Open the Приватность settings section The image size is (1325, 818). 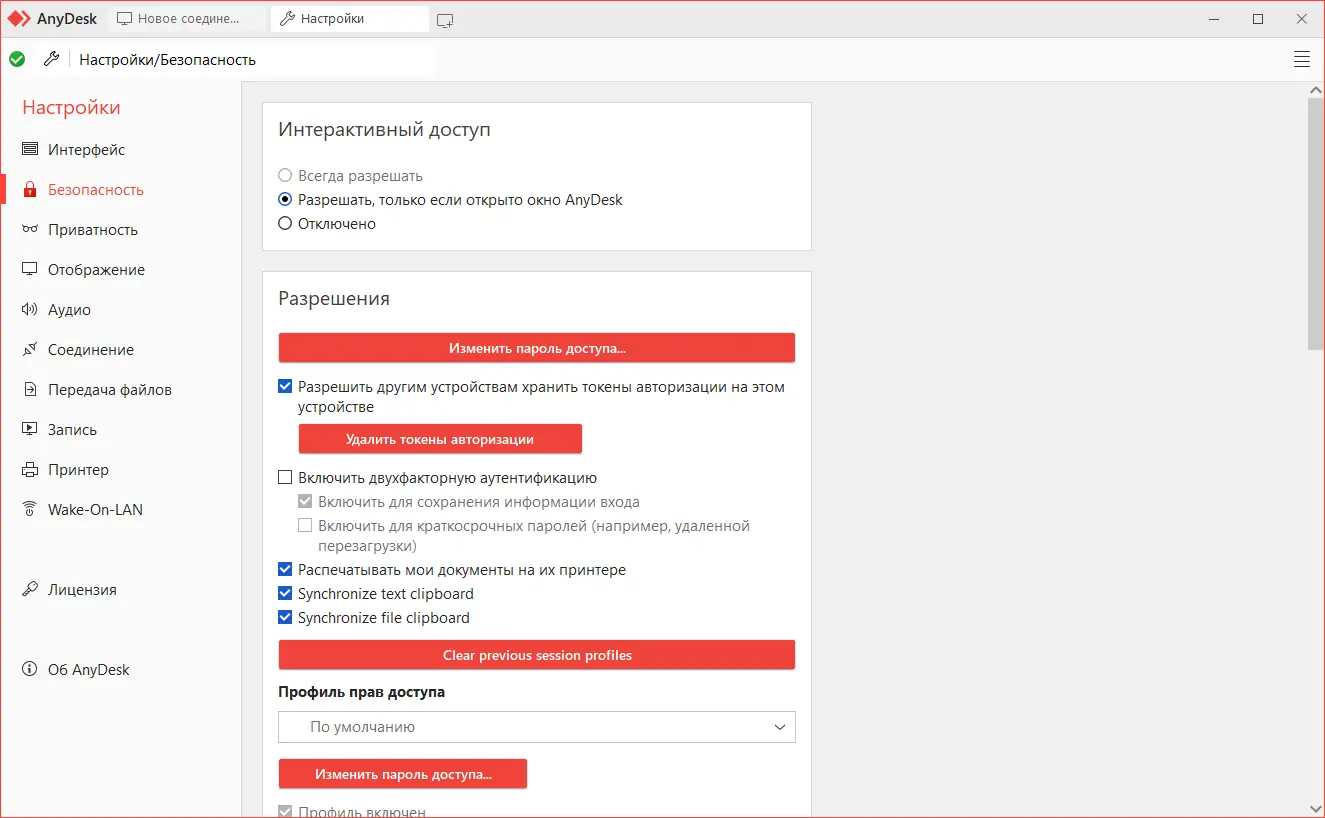(x=93, y=230)
